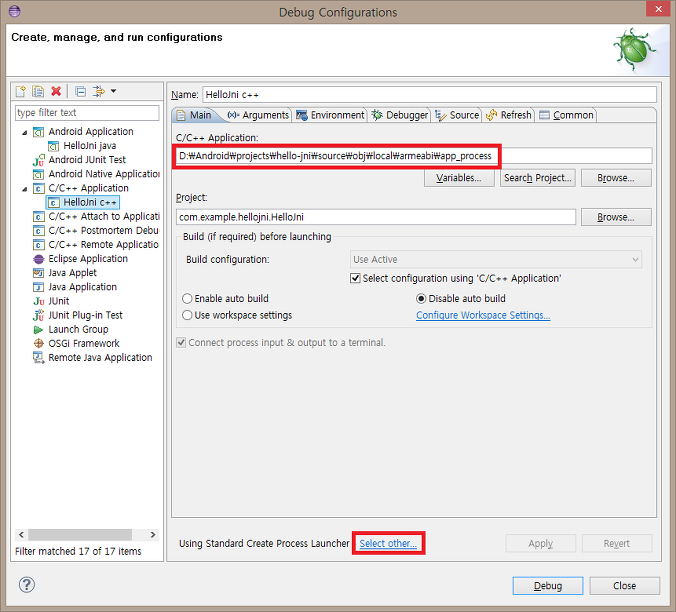Click the JUnit icon
This screenshot has width=676, height=612.
(39, 301)
